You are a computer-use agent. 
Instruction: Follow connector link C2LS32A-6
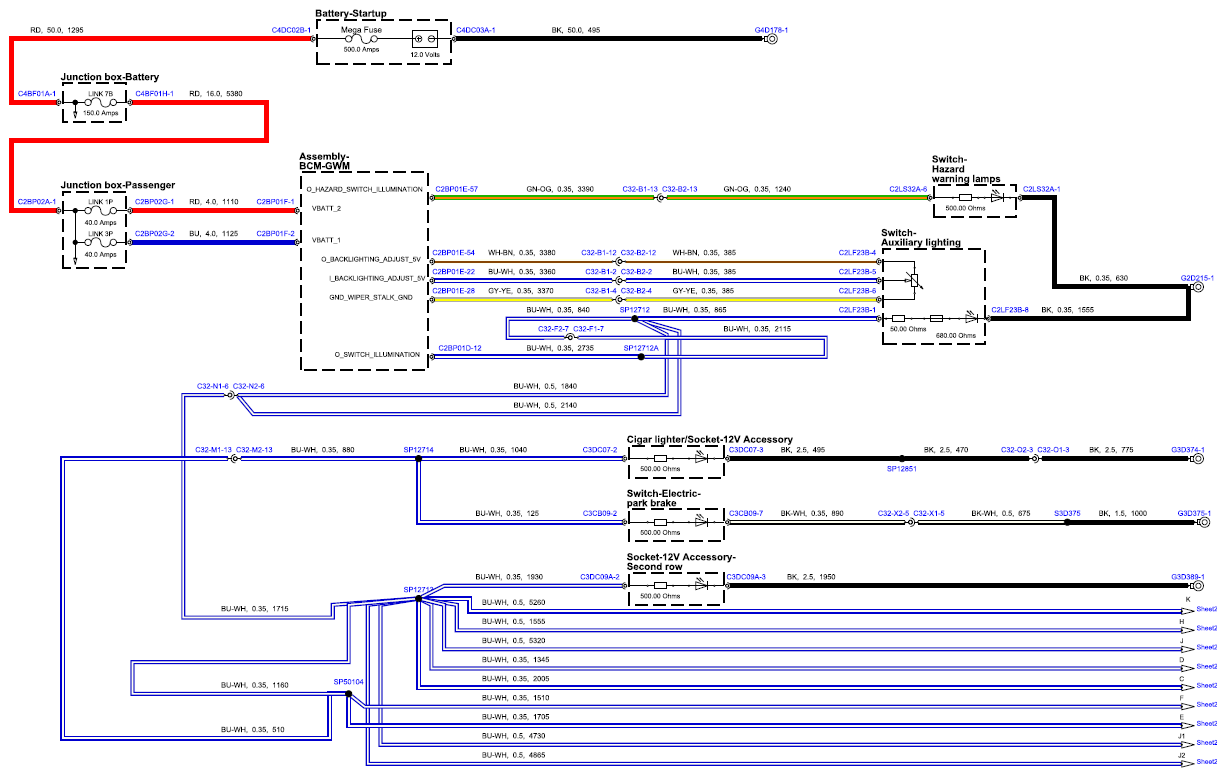pos(909,189)
